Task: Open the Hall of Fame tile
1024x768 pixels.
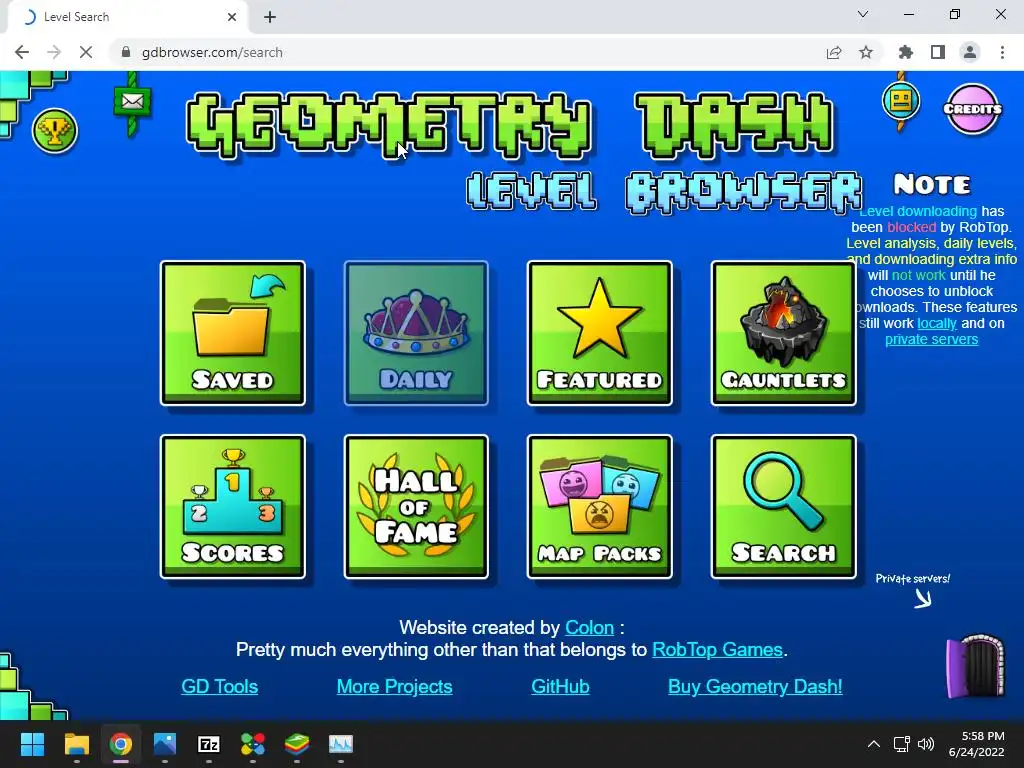Action: [x=416, y=507]
